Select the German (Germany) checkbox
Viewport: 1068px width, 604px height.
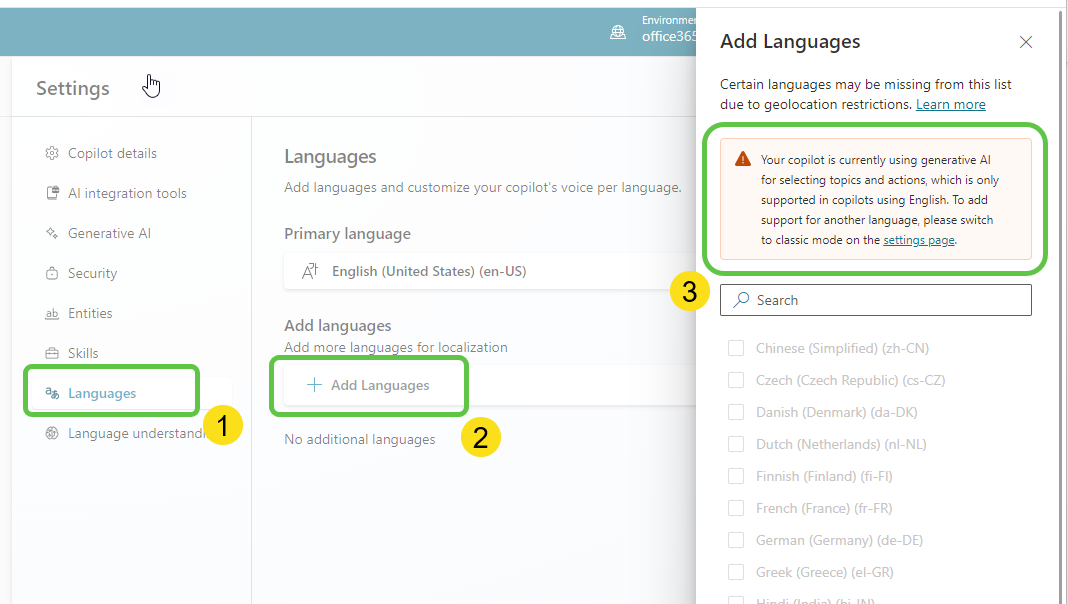tap(736, 539)
